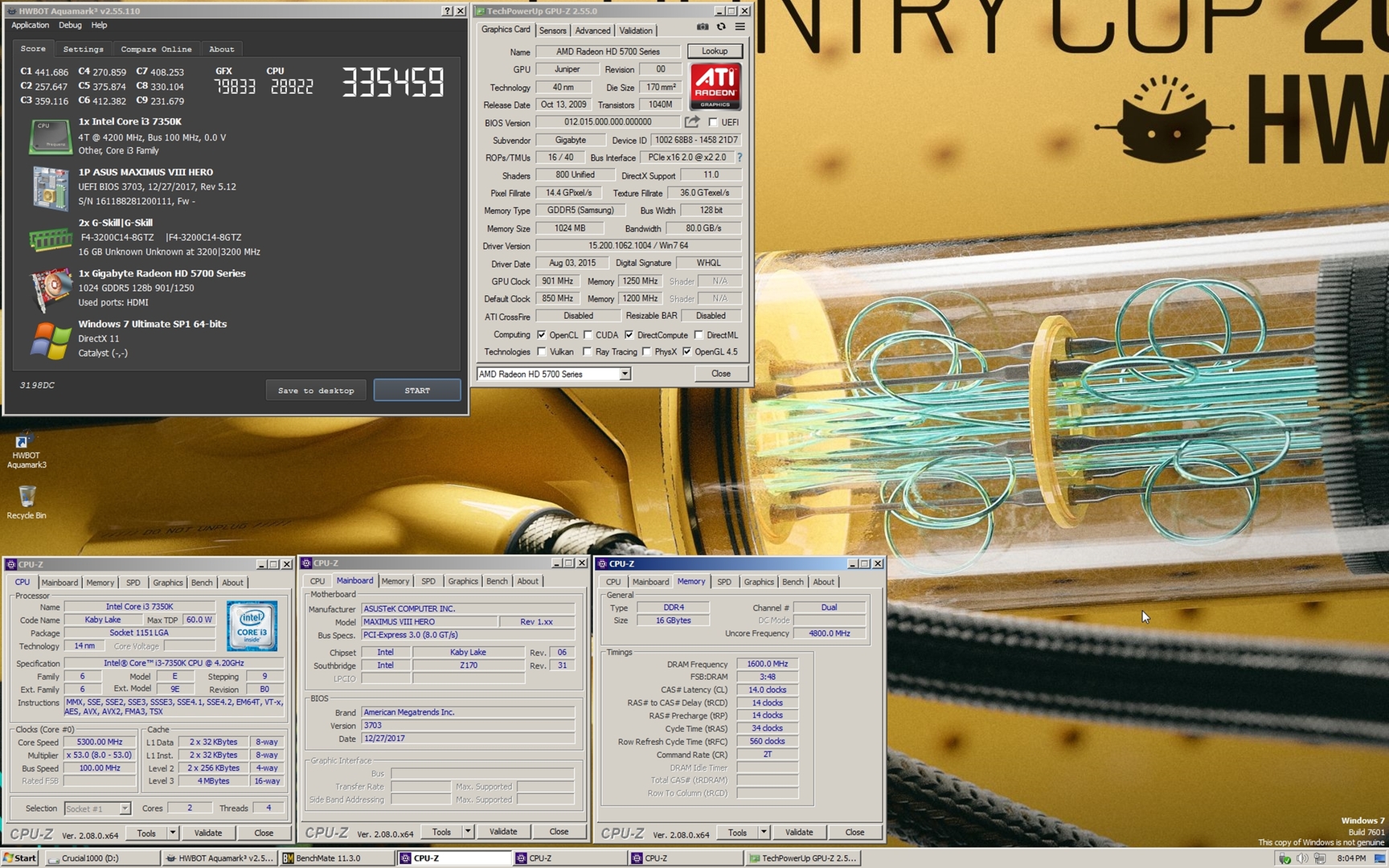The width and height of the screenshot is (1389, 868).
Task: Switch to HWBOT Aquamark3 taskbar item
Action: click(x=219, y=858)
